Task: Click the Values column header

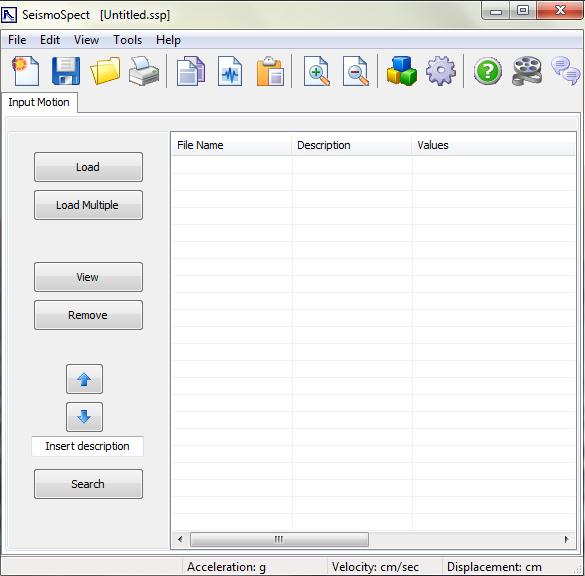Action: point(493,145)
